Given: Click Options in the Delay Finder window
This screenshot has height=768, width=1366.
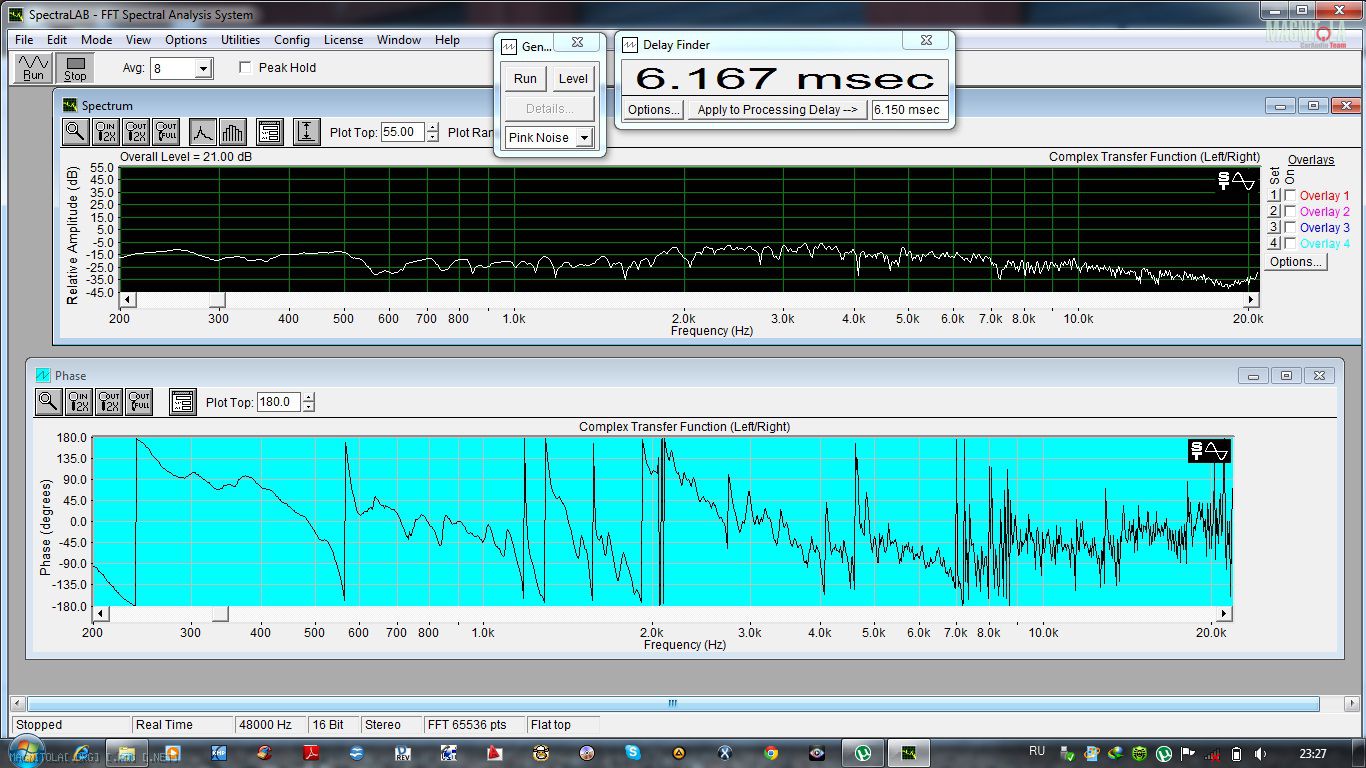Looking at the screenshot, I should (x=654, y=110).
